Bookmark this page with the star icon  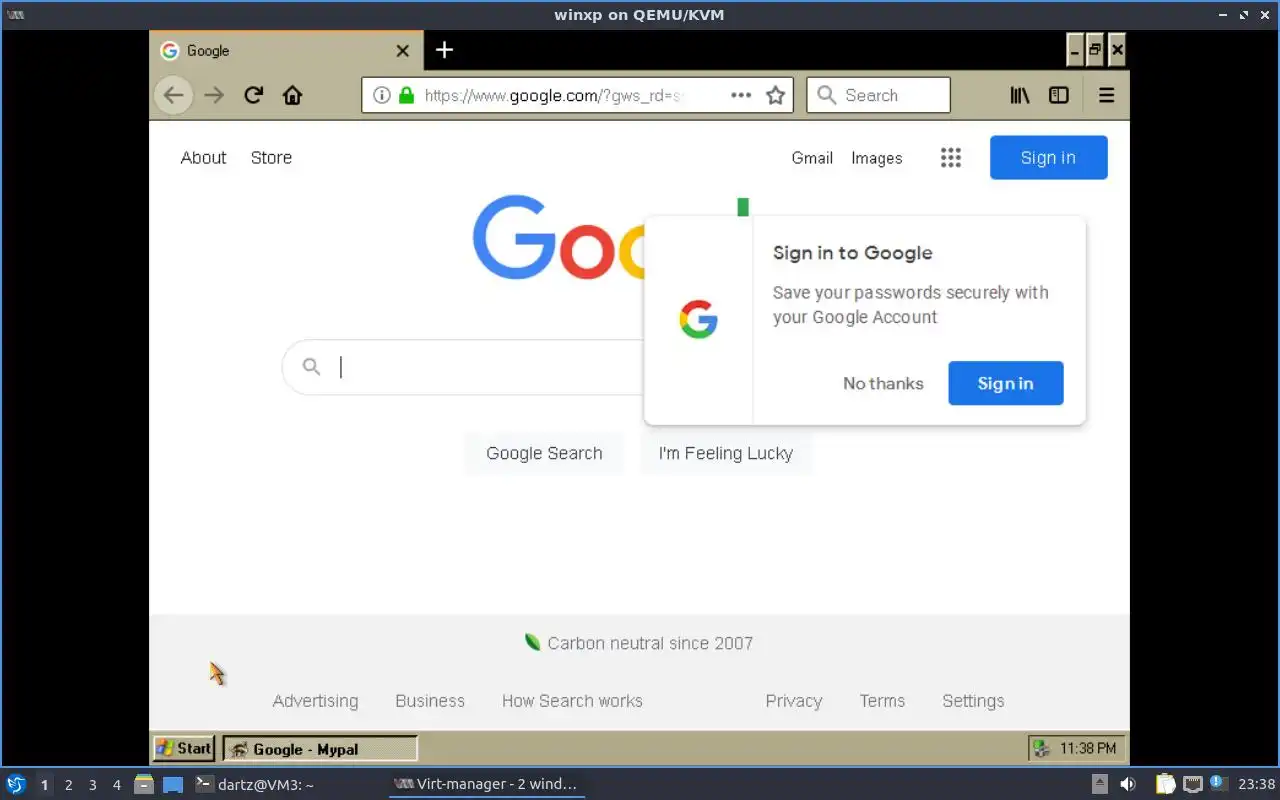point(775,95)
